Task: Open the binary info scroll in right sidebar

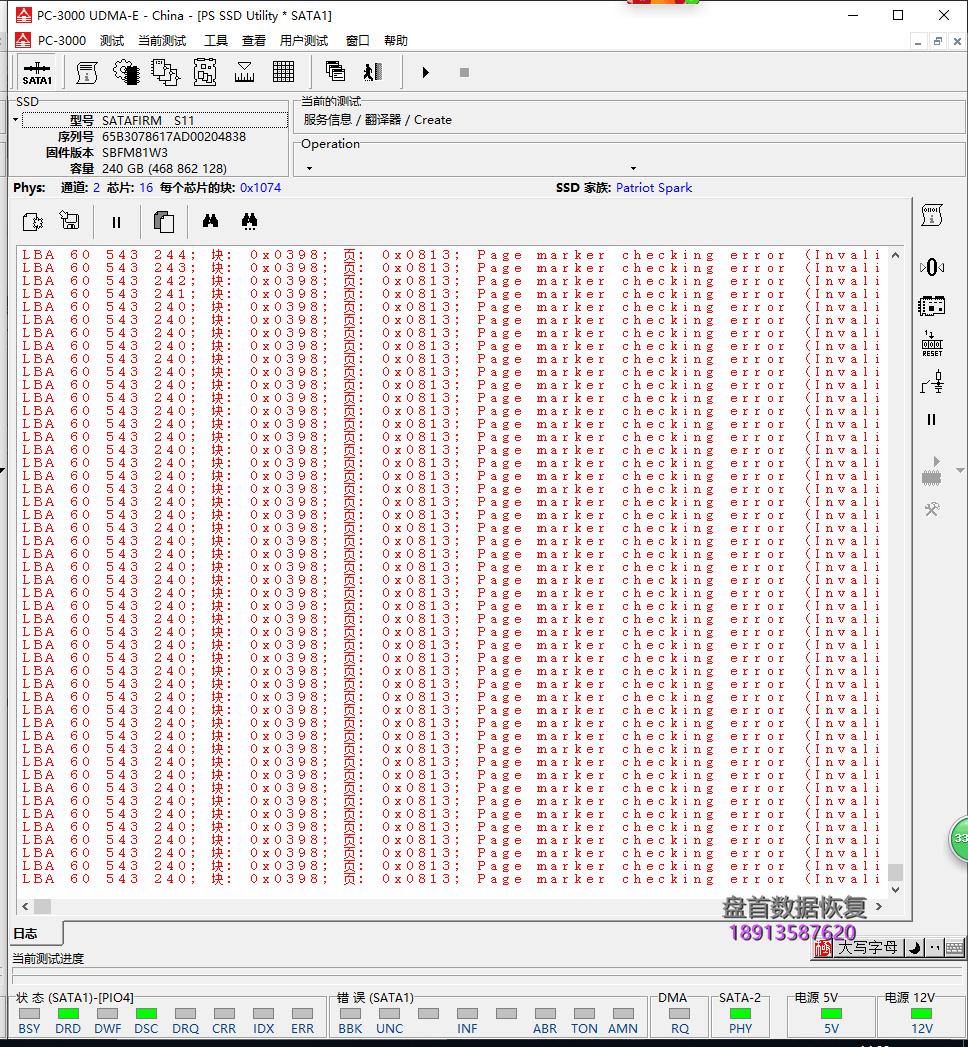Action: click(931, 216)
